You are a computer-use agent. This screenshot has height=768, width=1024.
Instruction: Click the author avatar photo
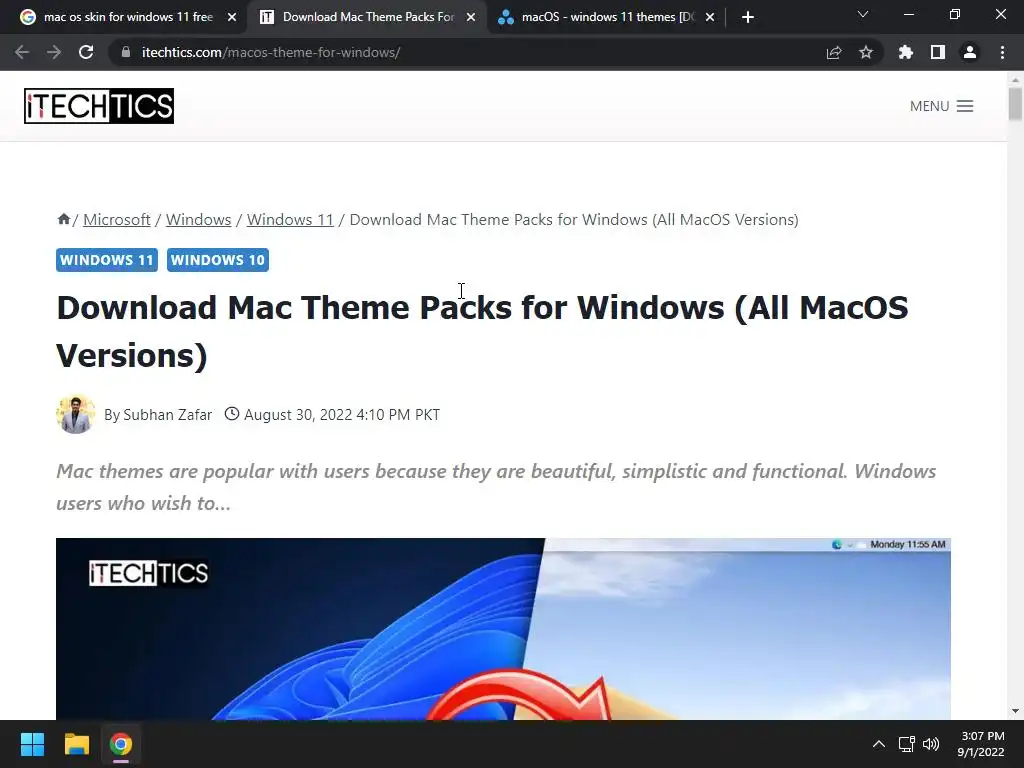point(76,414)
